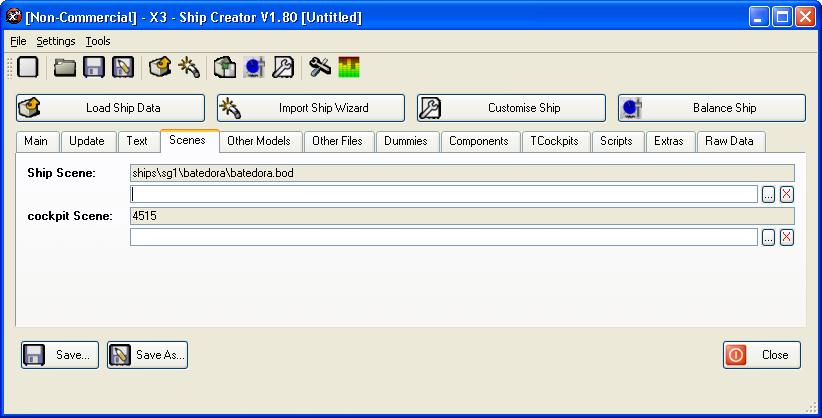Go to the Extras tab
Screen dimensions: 822x418
[668, 141]
